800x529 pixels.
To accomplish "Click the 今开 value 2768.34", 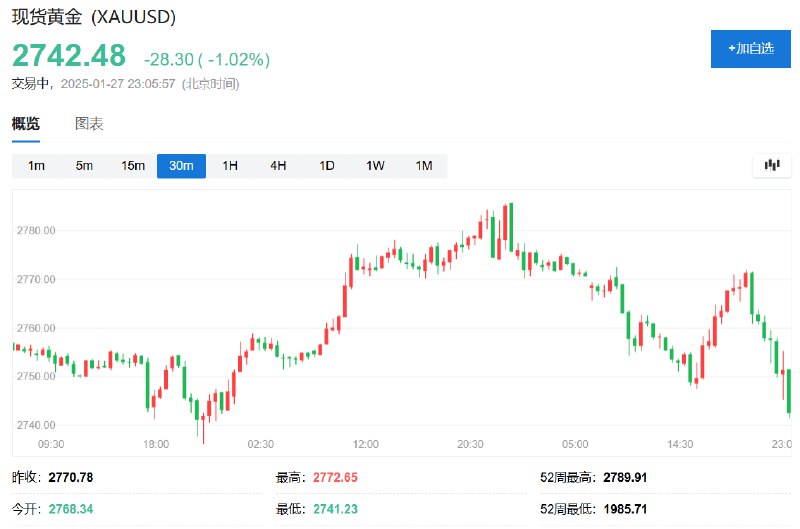I will click(71, 509).
